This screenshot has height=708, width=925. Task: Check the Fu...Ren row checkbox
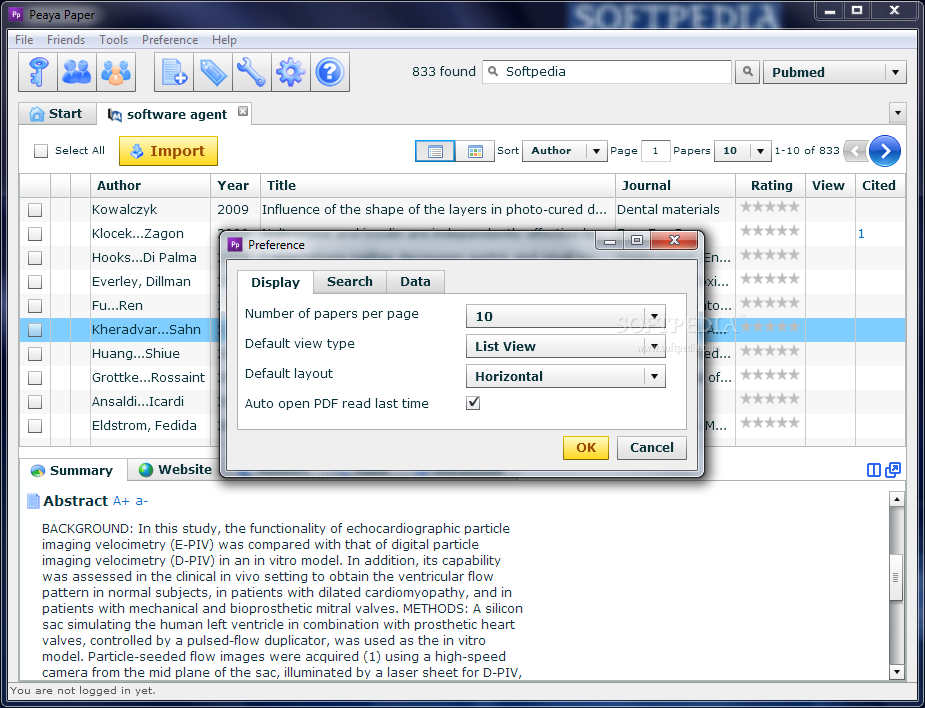pyautogui.click(x=35, y=306)
